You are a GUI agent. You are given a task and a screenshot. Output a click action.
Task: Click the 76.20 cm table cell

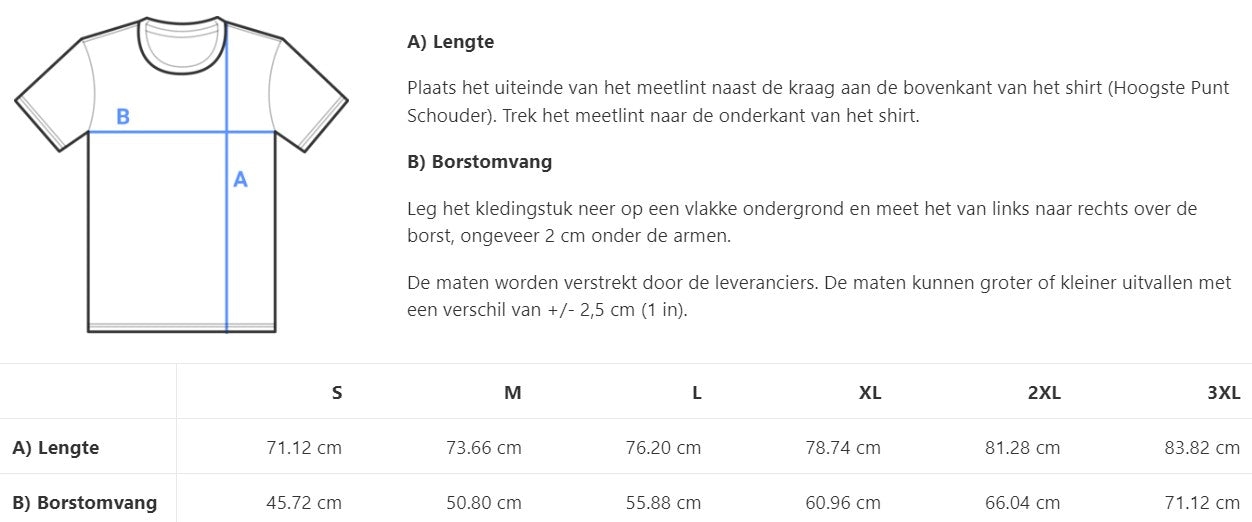[663, 447]
